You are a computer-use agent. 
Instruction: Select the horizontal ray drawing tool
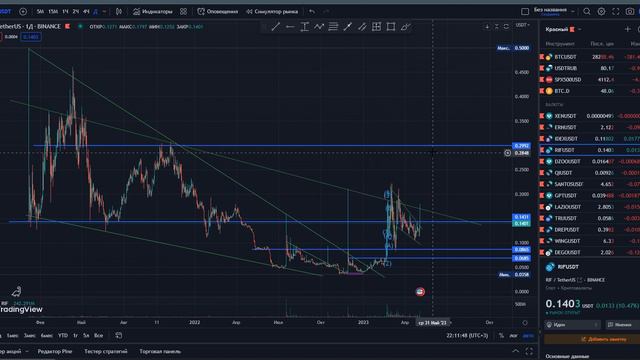coord(290,27)
